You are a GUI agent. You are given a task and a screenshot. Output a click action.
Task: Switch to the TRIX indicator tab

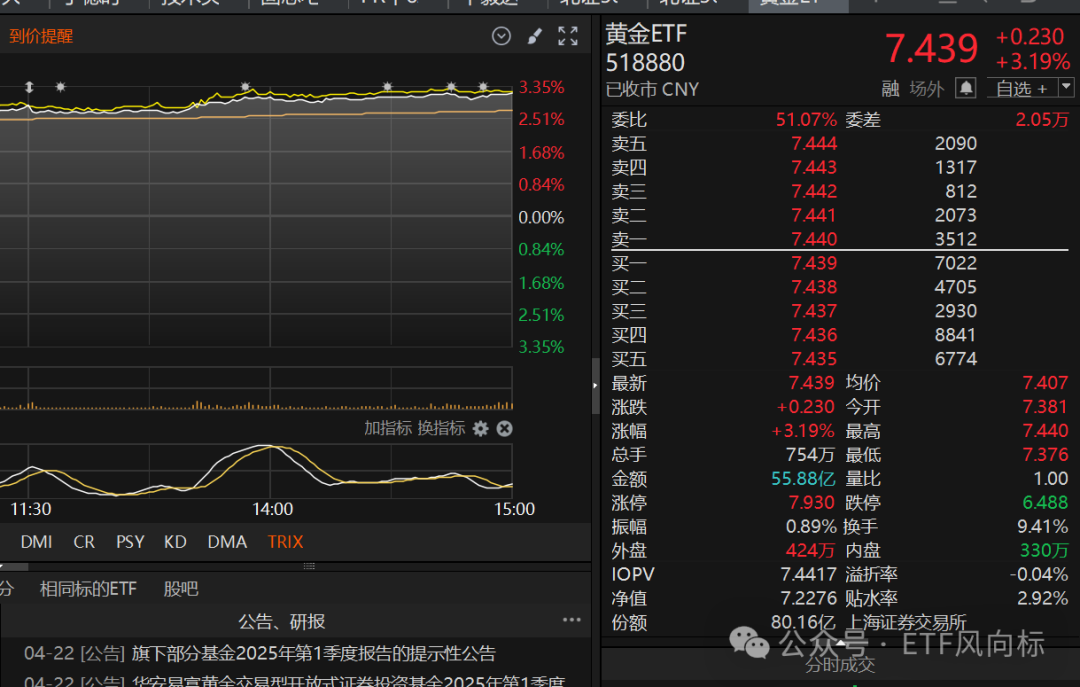285,542
